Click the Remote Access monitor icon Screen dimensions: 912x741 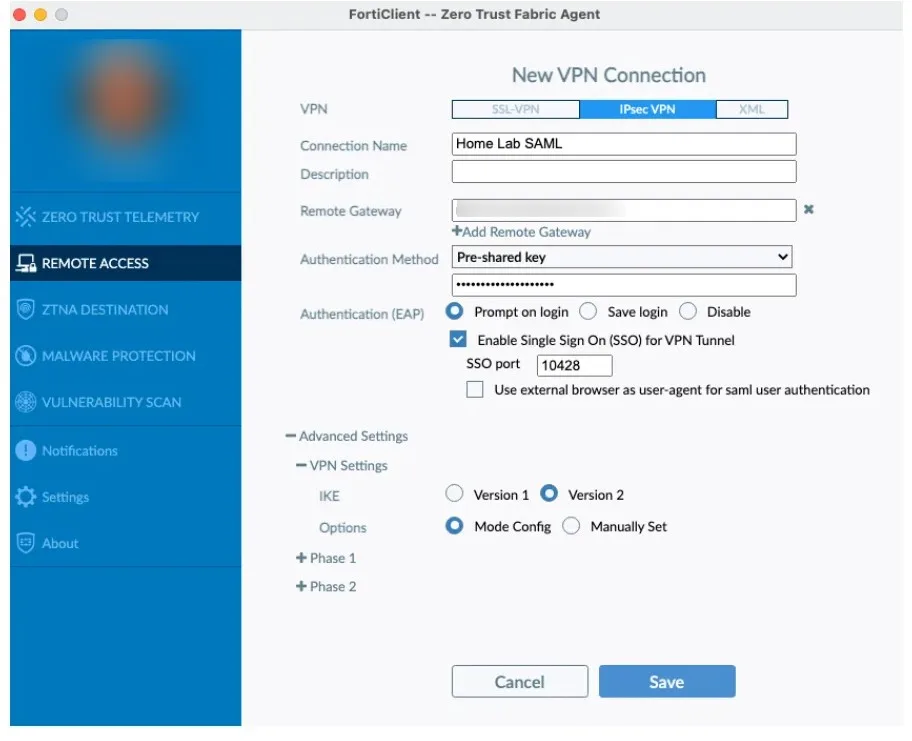[26, 264]
